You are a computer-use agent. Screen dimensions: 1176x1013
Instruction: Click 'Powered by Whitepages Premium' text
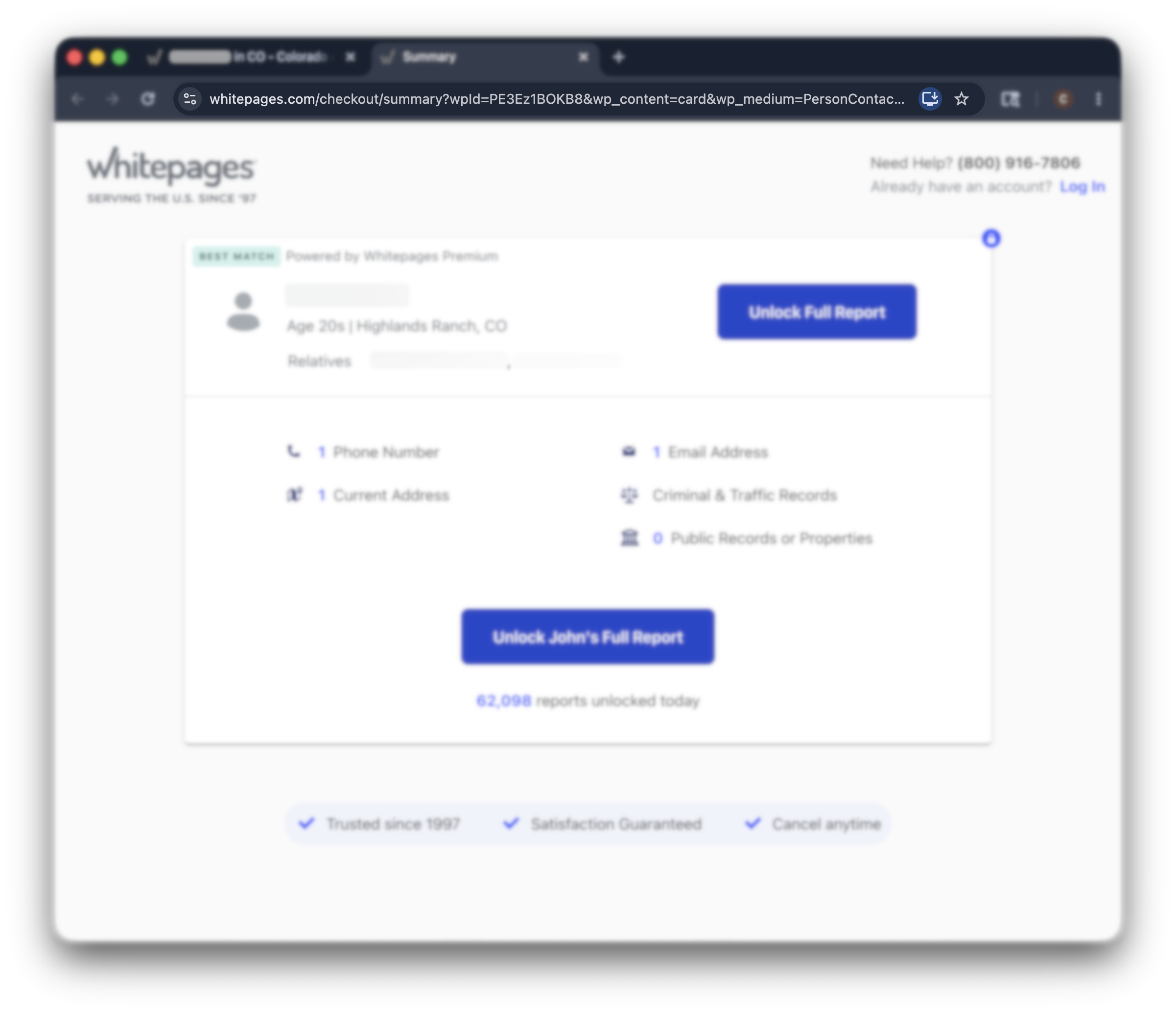coord(392,256)
